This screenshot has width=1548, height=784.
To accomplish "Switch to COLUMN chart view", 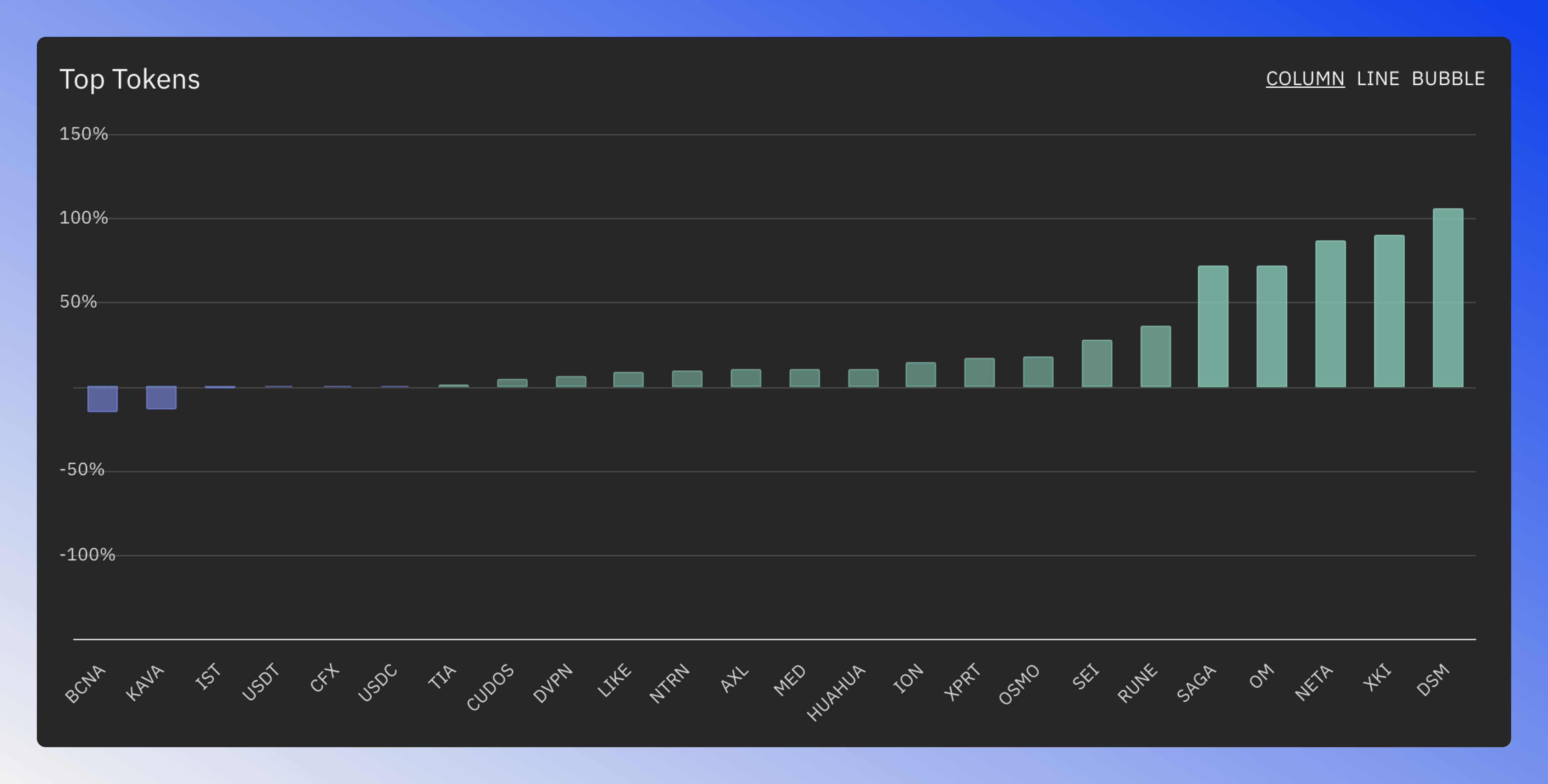I will (1305, 78).
